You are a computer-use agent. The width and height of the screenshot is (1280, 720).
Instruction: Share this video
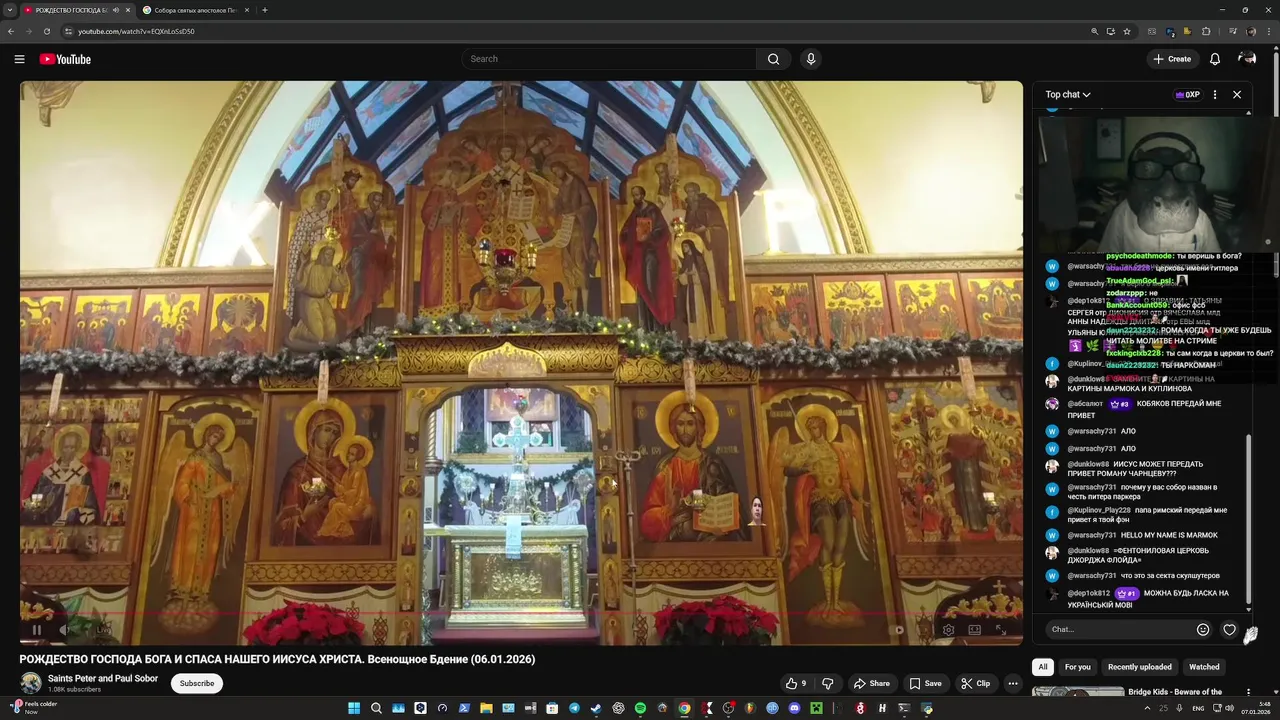(871, 683)
